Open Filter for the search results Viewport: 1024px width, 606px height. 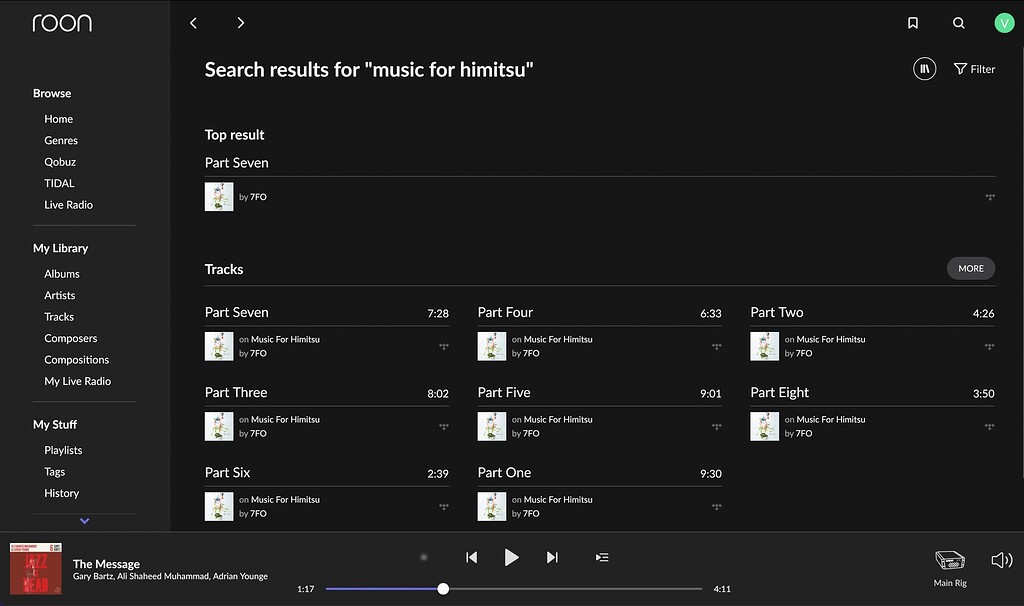(x=974, y=68)
